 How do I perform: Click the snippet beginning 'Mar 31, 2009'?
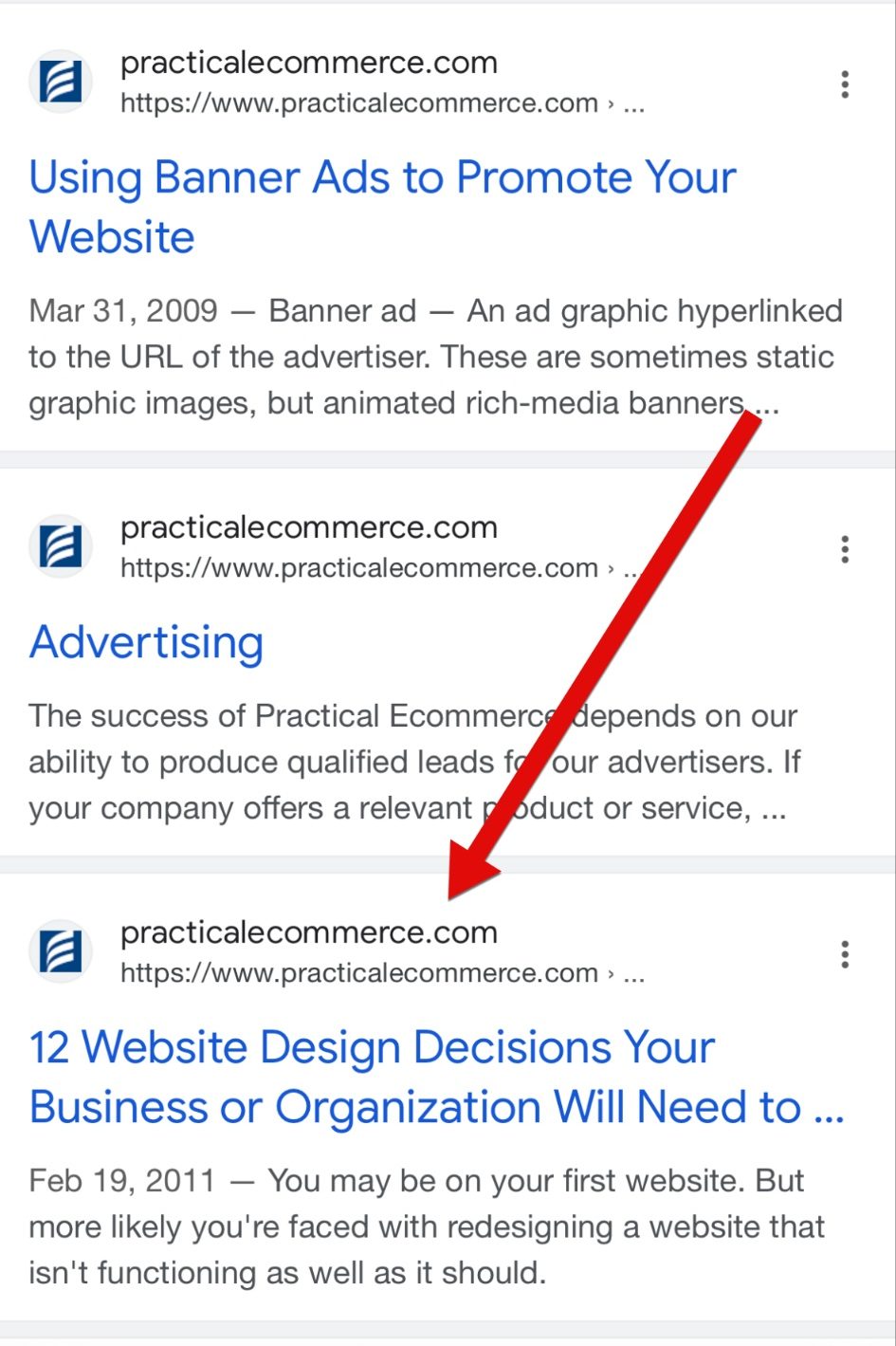point(436,357)
